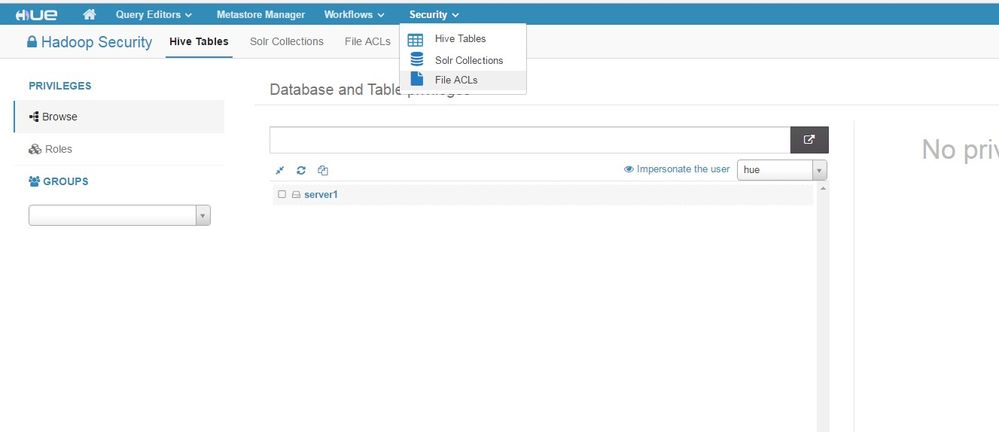Click the Hadoop Security title link
Viewport: 999px width, 432px height.
[x=96, y=42]
